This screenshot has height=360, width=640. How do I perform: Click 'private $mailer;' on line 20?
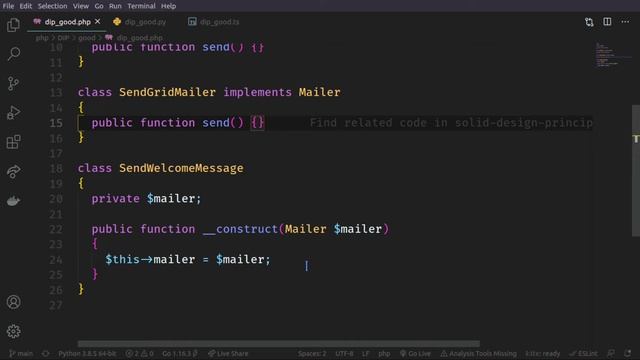click(x=147, y=199)
